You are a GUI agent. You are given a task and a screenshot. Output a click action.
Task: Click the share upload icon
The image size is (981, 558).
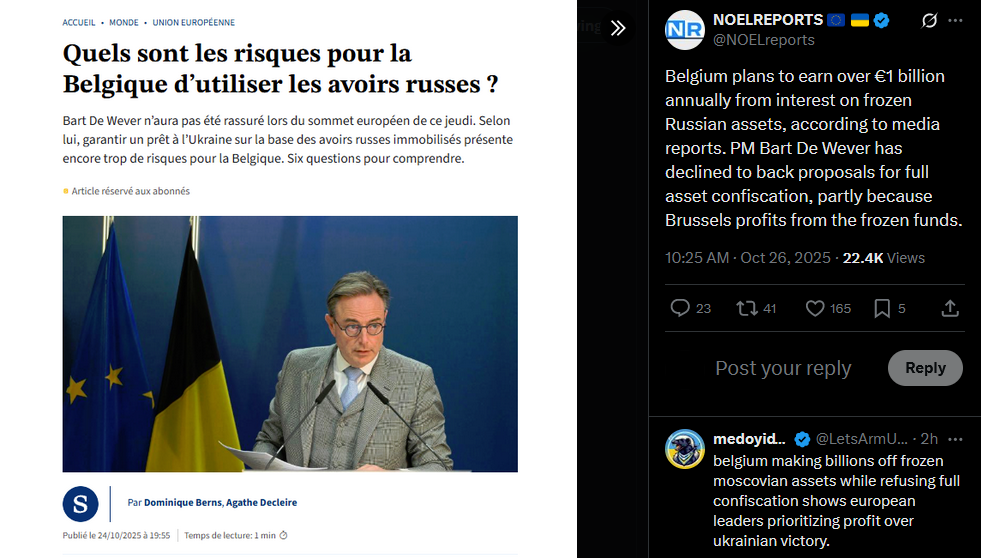click(950, 308)
